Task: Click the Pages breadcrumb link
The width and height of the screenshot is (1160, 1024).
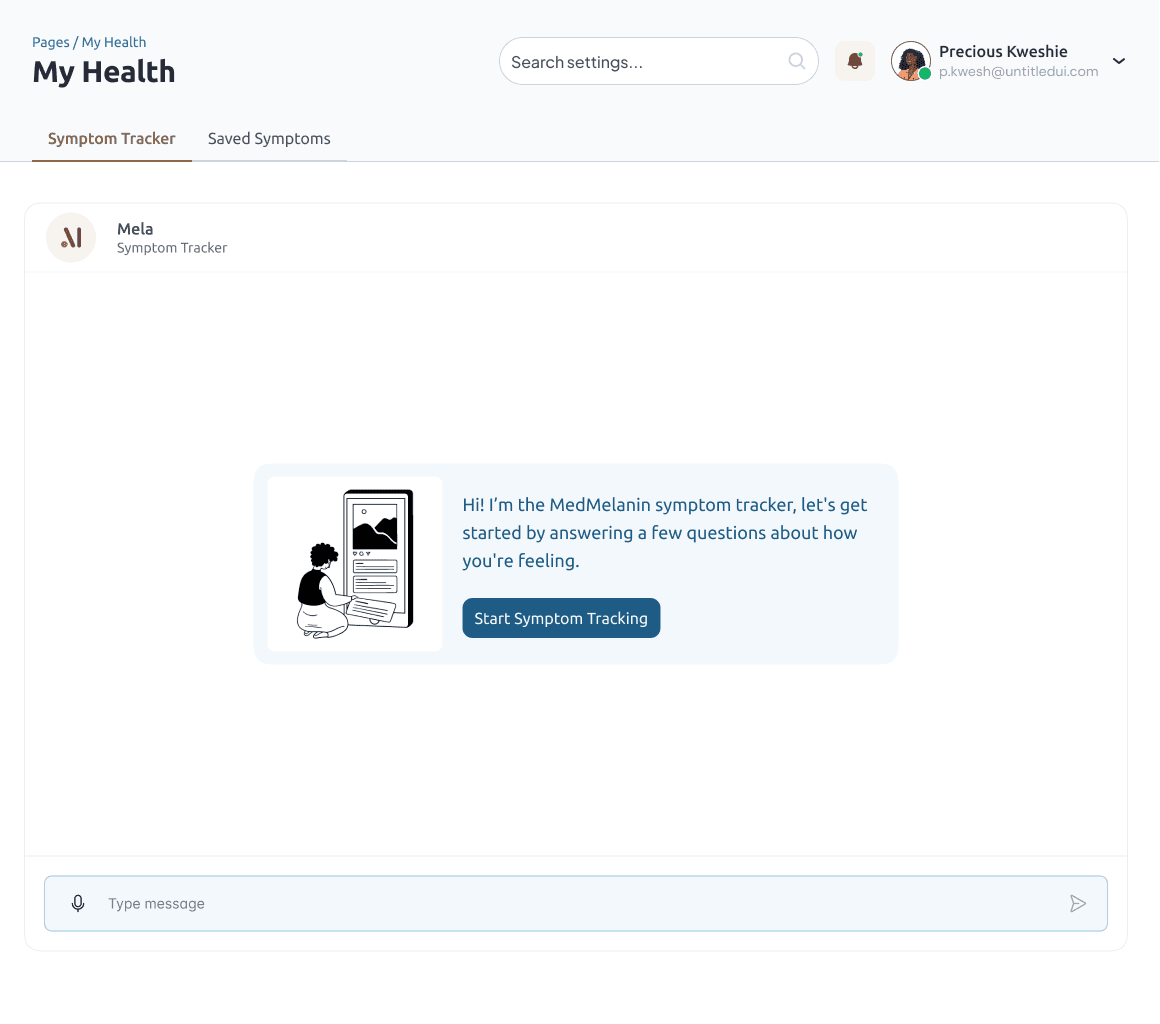Action: click(x=50, y=42)
